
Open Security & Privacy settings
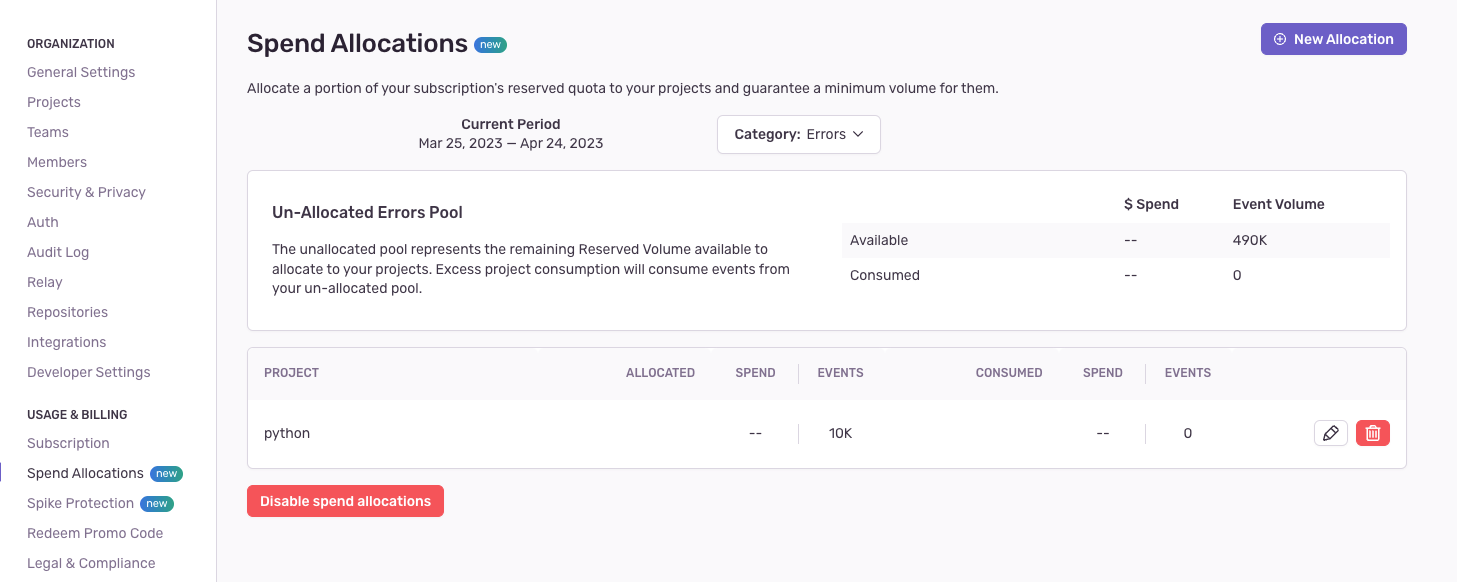click(x=86, y=192)
